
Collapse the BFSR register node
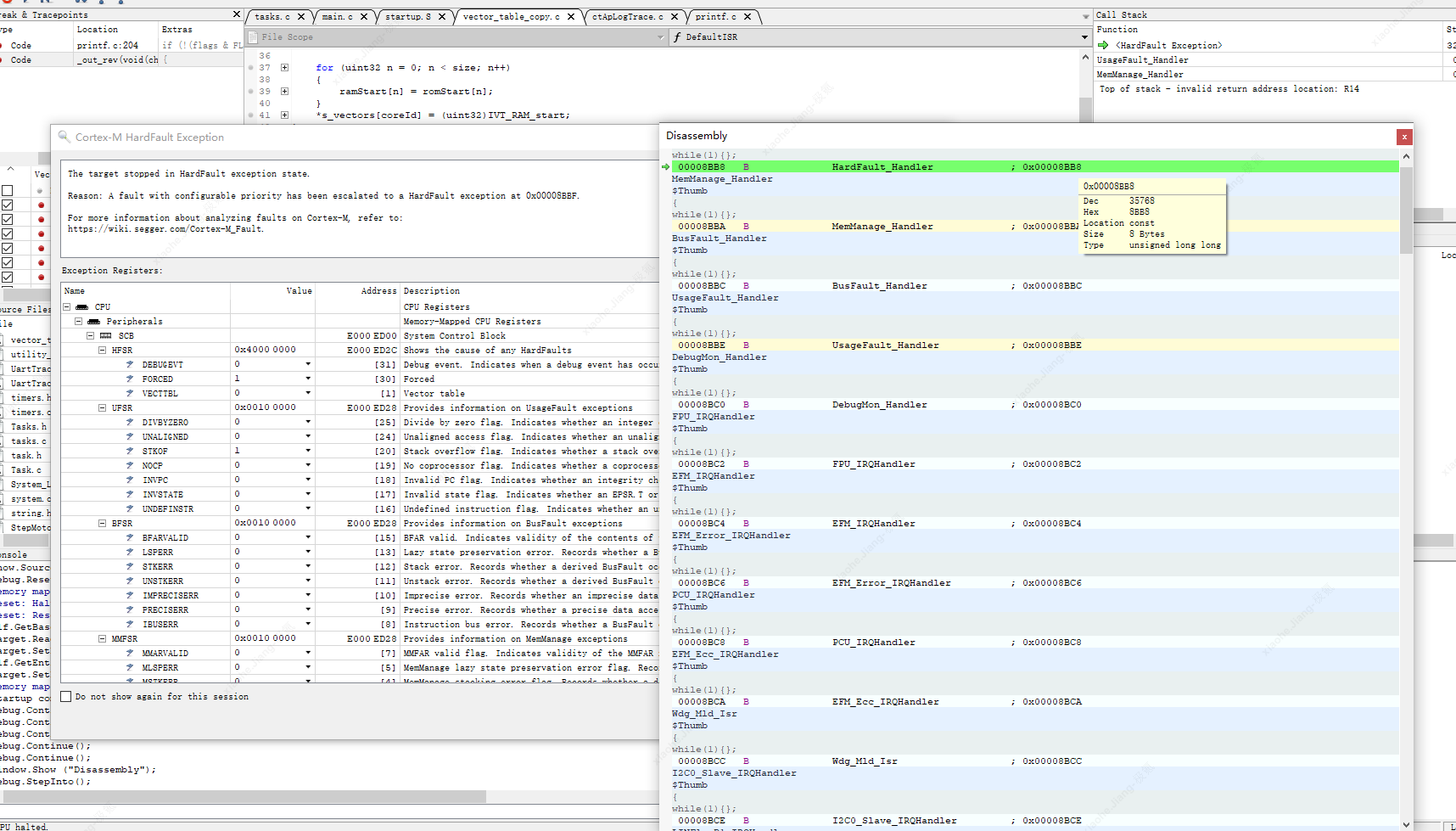[x=103, y=523]
